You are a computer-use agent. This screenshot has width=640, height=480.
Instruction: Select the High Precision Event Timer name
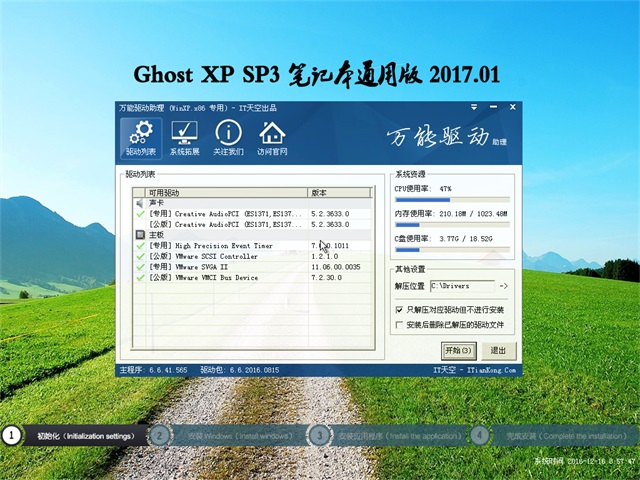pyautogui.click(x=224, y=246)
